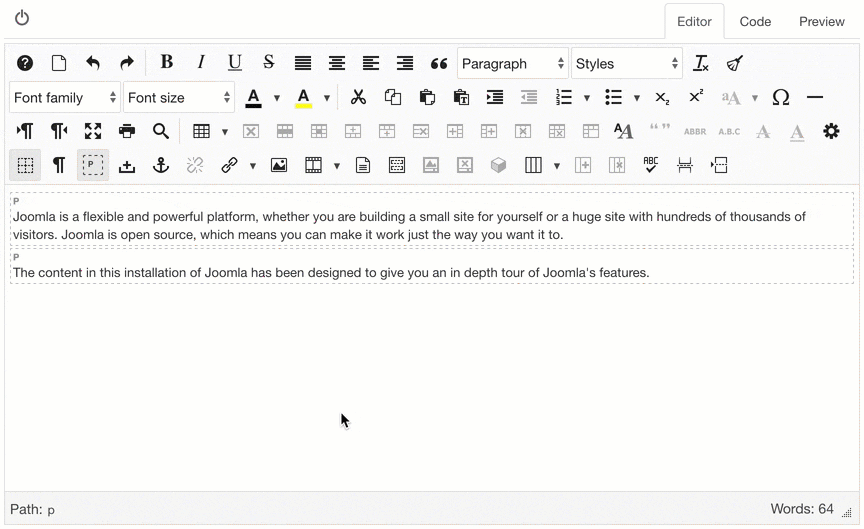
Task: Insert a blockquote using the quote icon
Action: pyautogui.click(x=438, y=63)
